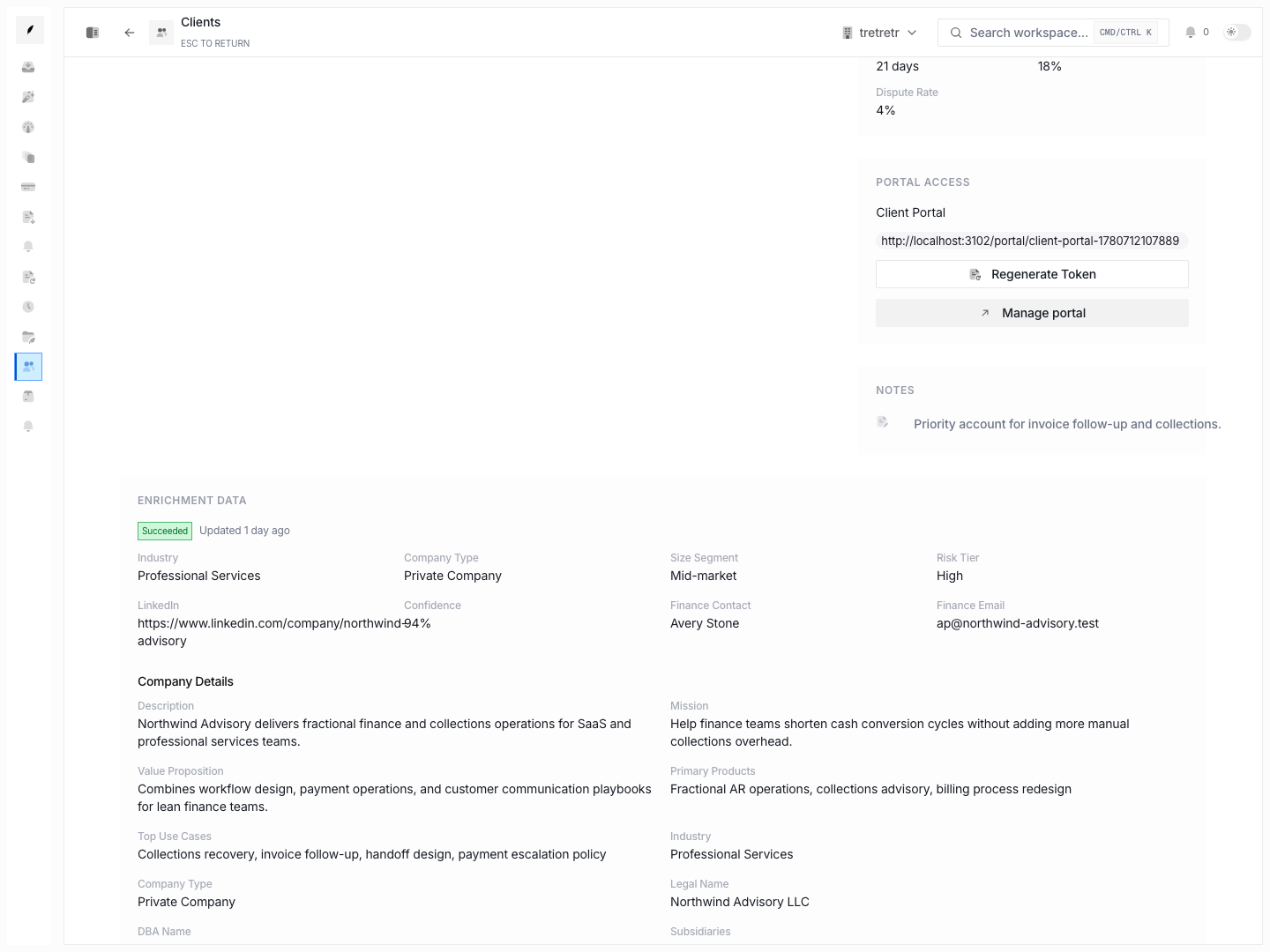Click the notification count 0
The width and height of the screenshot is (1270, 952).
tap(1206, 33)
